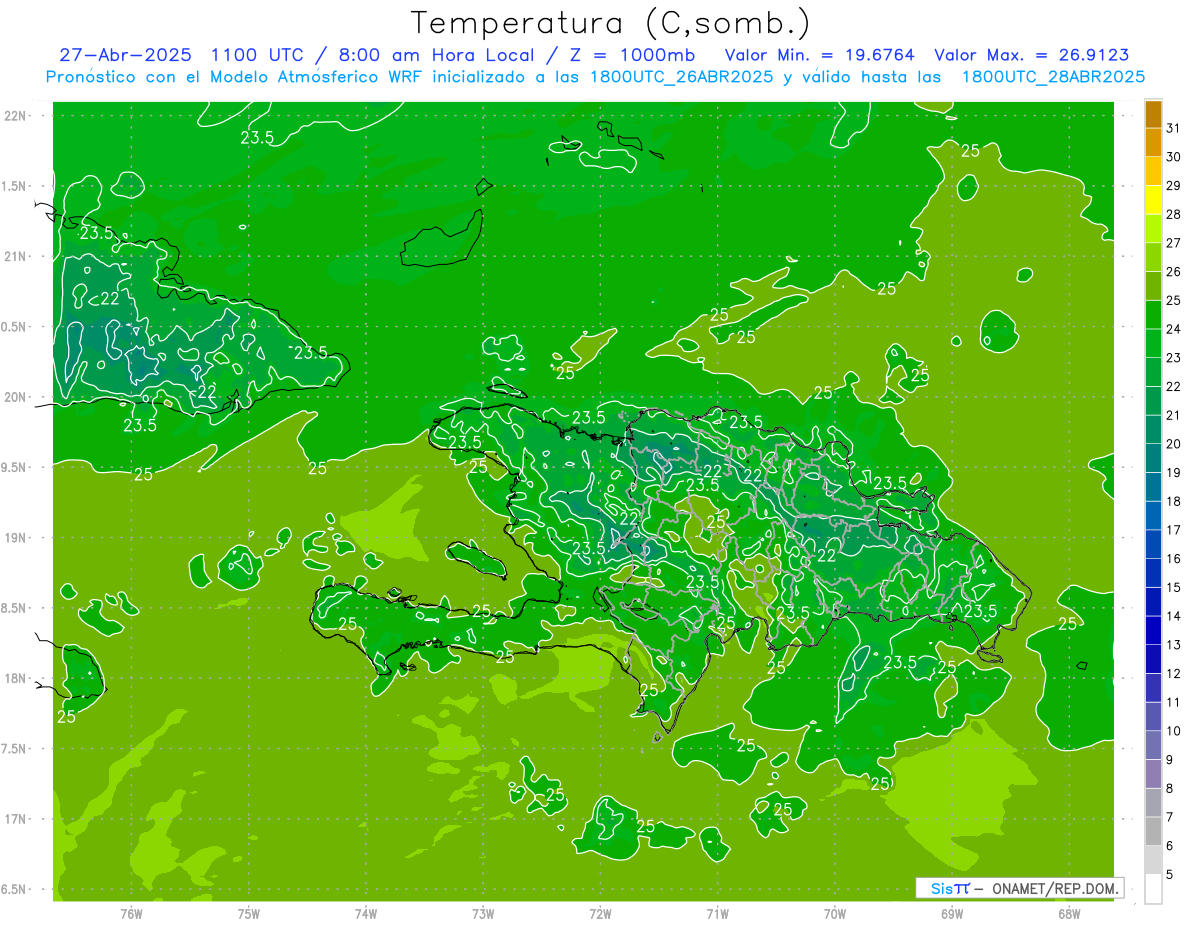Click the colorbar label "5"
This screenshot has width=1200, height=927.
1170,874
